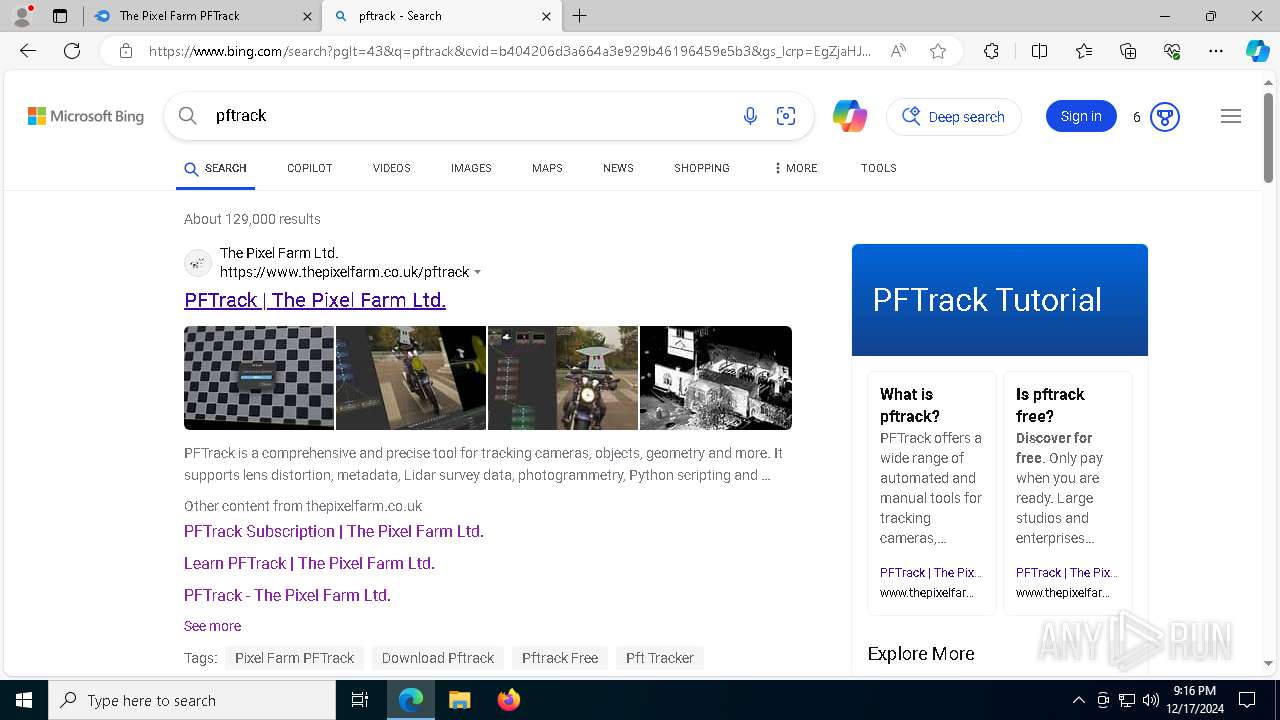
Task: Open the Is pftrack free? card
Action: pyautogui.click(x=1067, y=493)
